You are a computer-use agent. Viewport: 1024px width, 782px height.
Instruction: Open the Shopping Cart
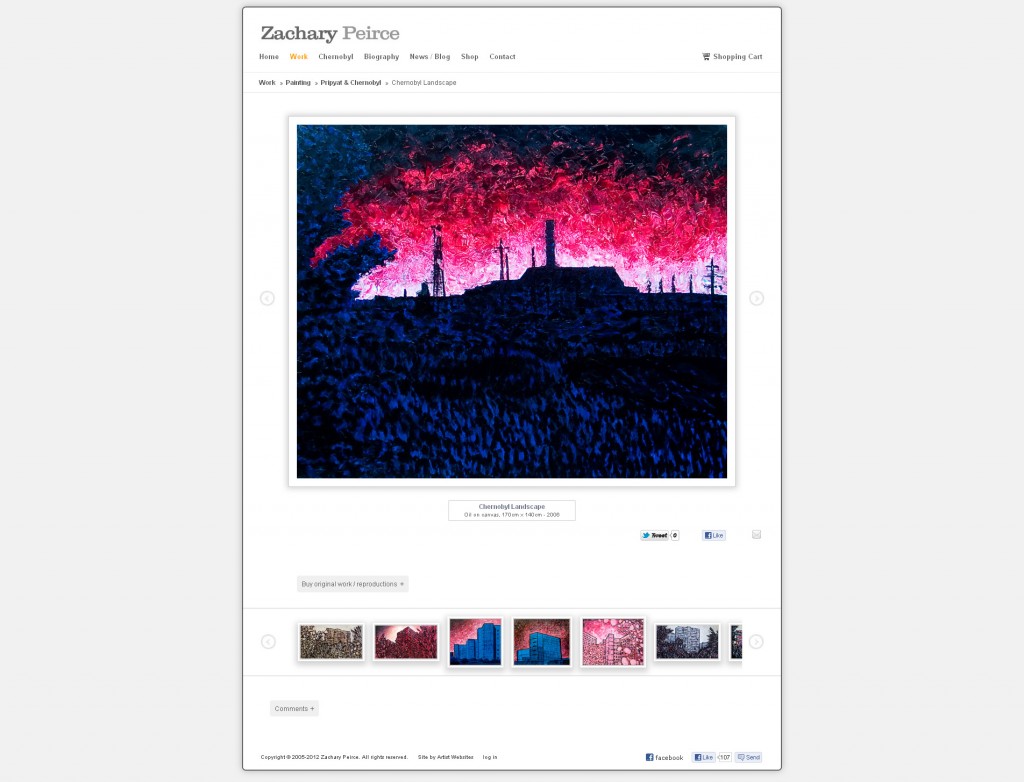[732, 57]
